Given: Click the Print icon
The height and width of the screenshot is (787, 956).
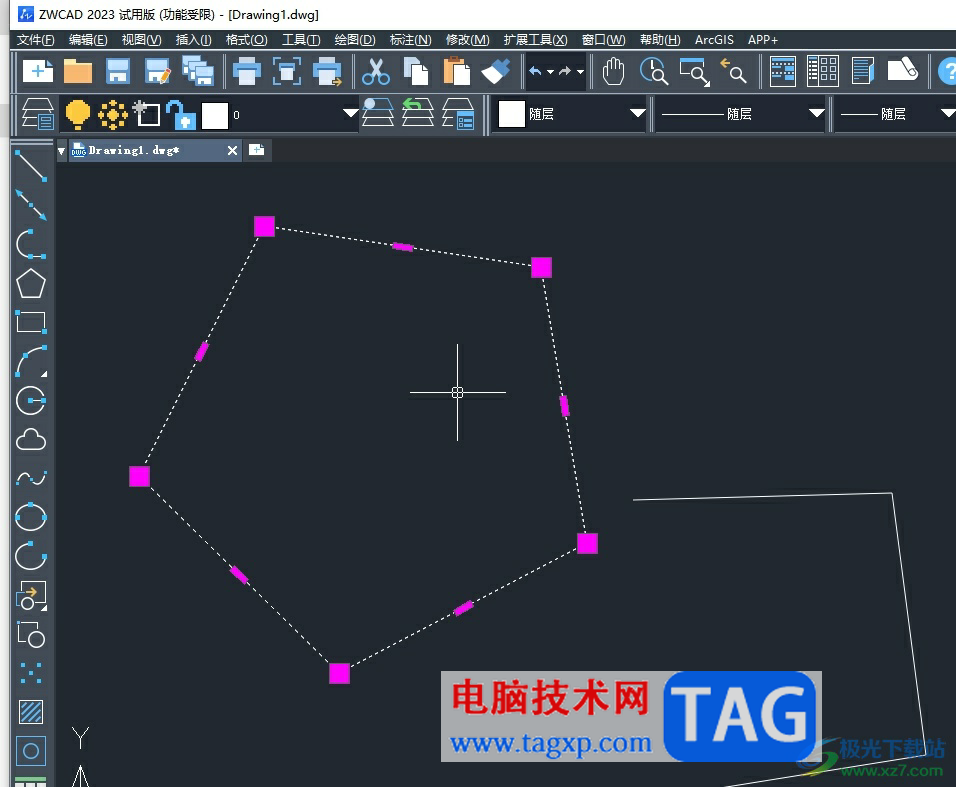Looking at the screenshot, I should pos(247,71).
